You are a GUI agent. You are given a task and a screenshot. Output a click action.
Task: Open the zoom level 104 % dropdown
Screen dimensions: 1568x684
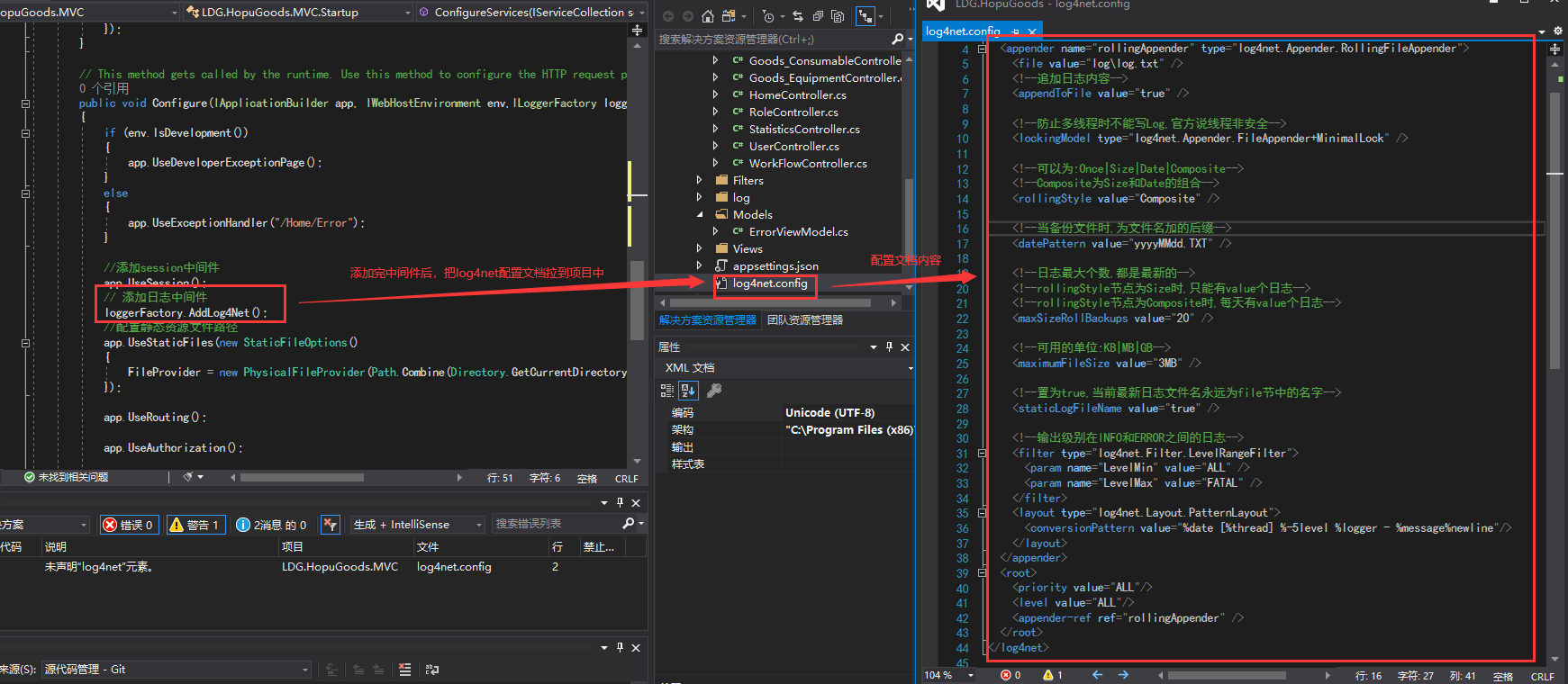pos(949,675)
